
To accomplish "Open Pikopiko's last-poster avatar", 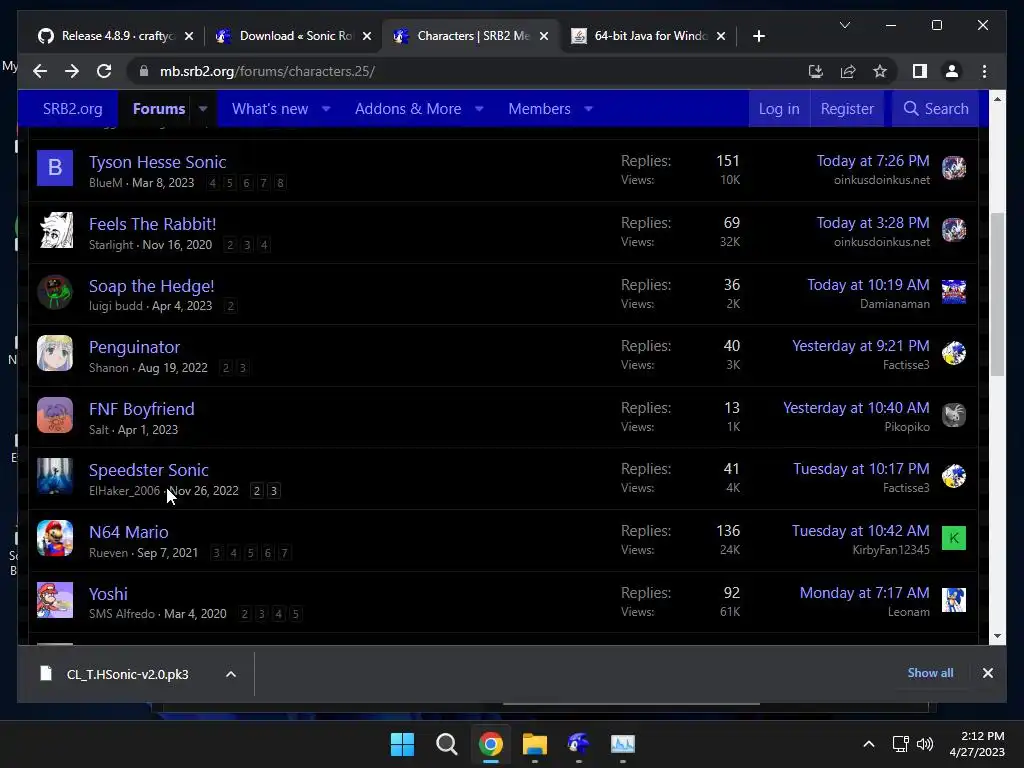I will tap(953, 415).
